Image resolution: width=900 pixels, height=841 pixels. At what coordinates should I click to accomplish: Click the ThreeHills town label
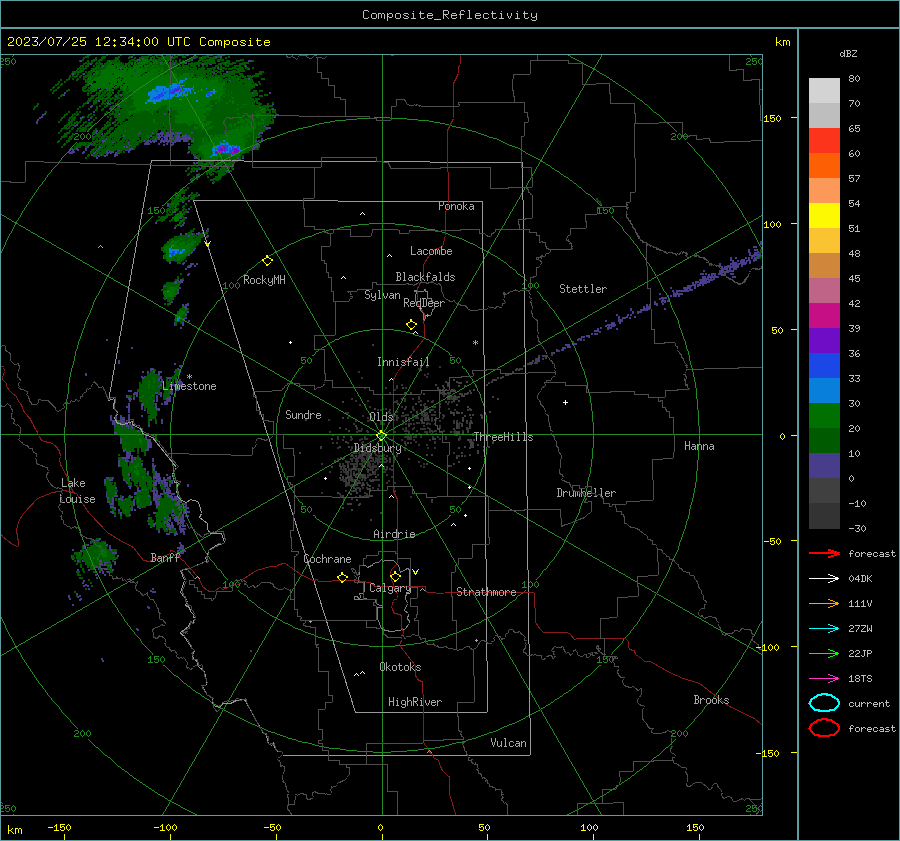(x=503, y=437)
